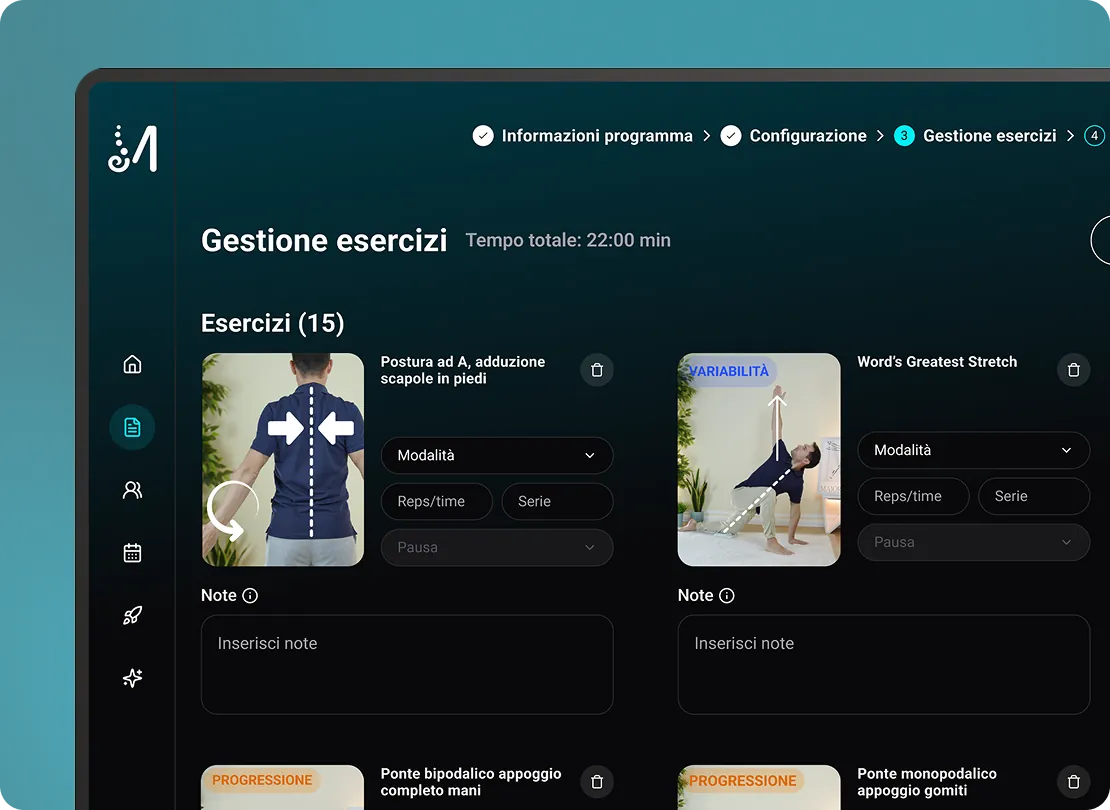Viewport: 1110px width, 810px height.
Task: Delete Word's Greatest Stretch trash icon
Action: pos(1073,370)
